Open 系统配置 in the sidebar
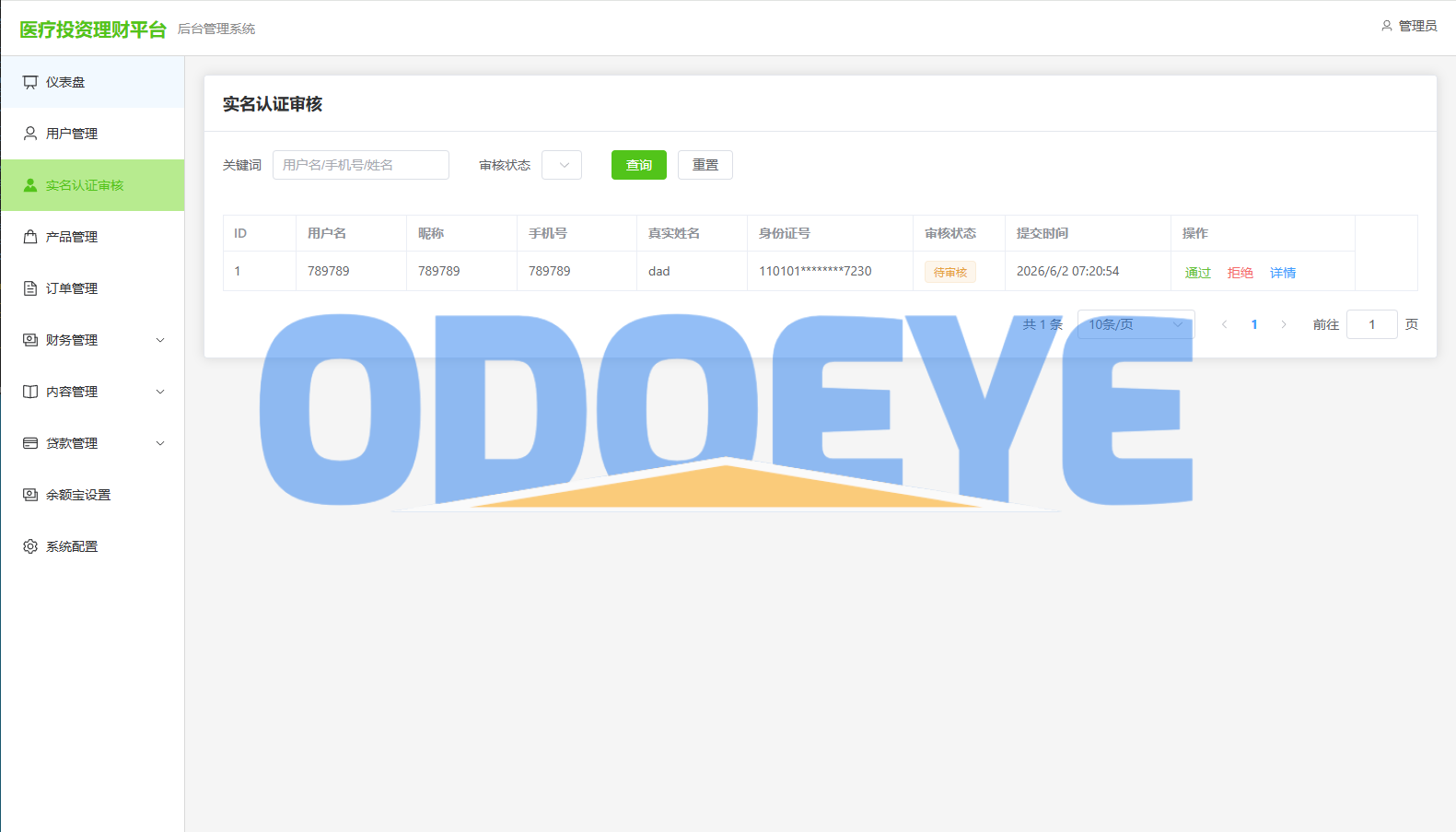 coord(92,546)
